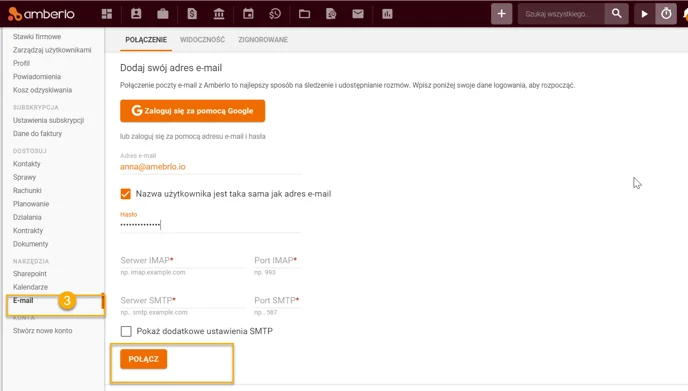Open Kontakty settings in sidebar
The width and height of the screenshot is (688, 391).
(26, 164)
